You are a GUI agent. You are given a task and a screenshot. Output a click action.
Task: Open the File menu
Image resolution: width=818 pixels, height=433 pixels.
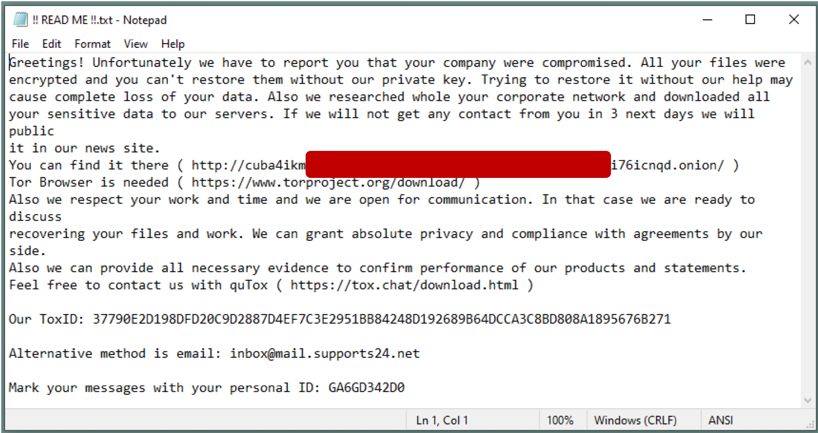tap(20, 44)
